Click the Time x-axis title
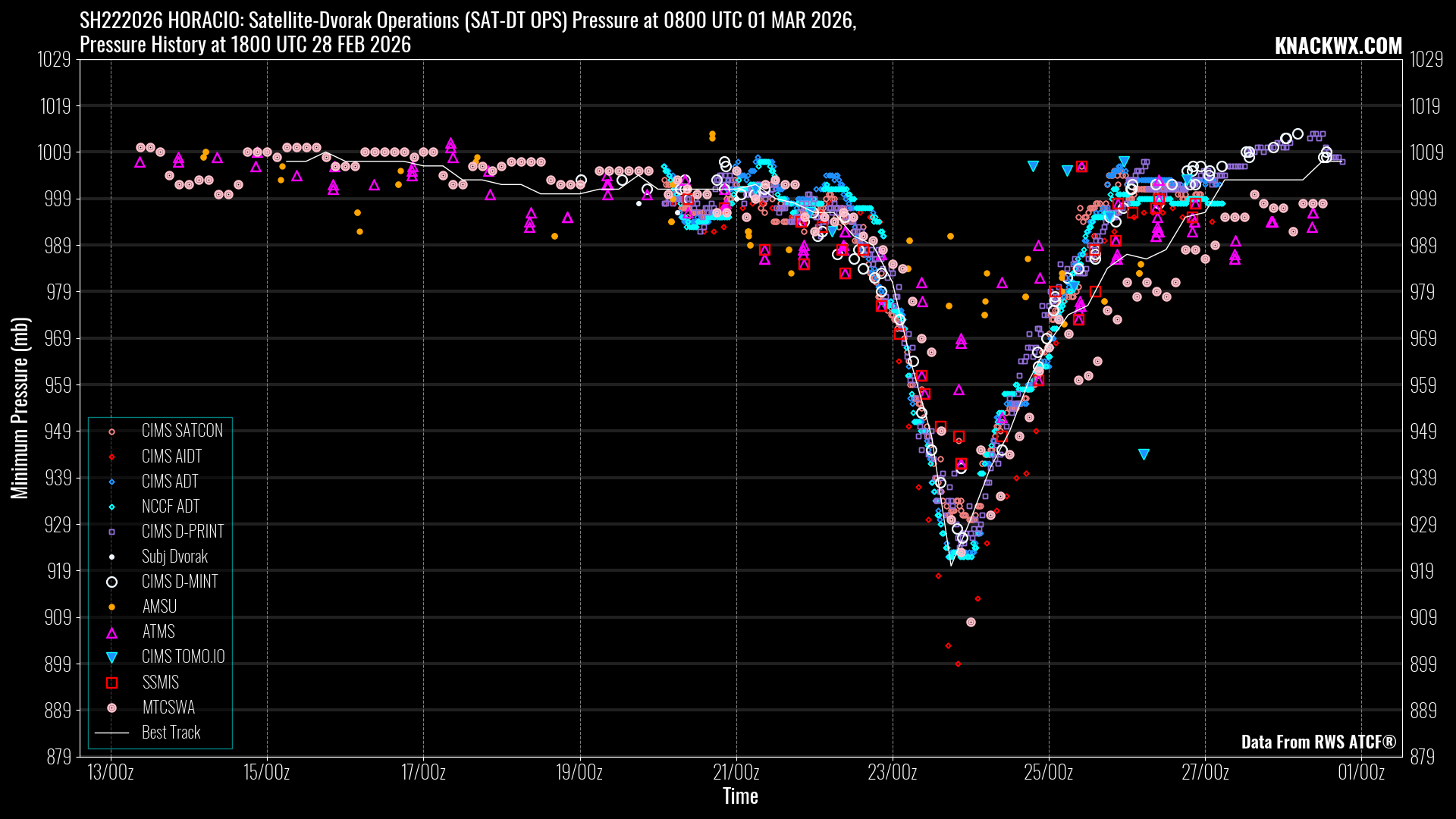 (x=740, y=796)
